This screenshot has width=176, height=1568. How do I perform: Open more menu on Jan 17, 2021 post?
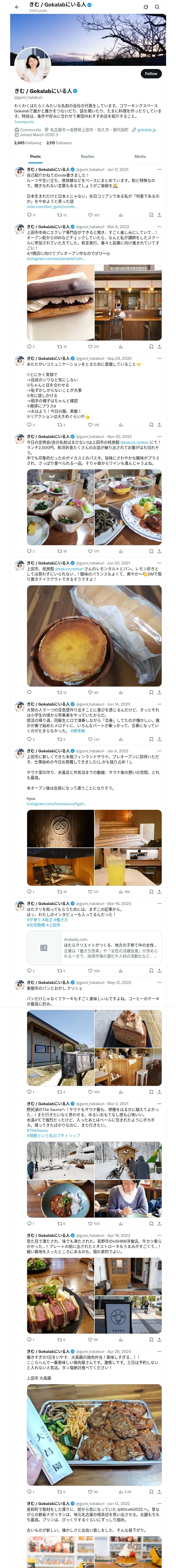click(160, 170)
